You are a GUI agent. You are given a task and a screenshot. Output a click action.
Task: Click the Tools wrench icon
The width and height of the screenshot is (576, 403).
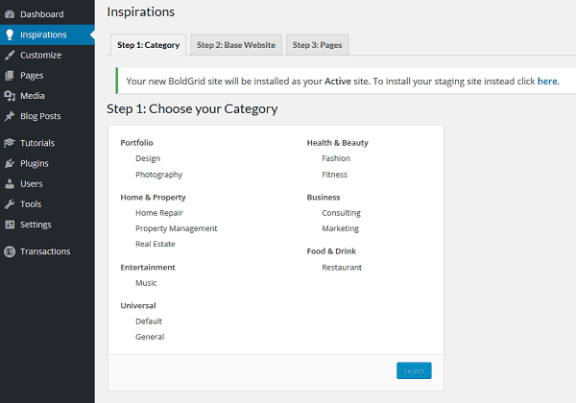tap(10, 204)
